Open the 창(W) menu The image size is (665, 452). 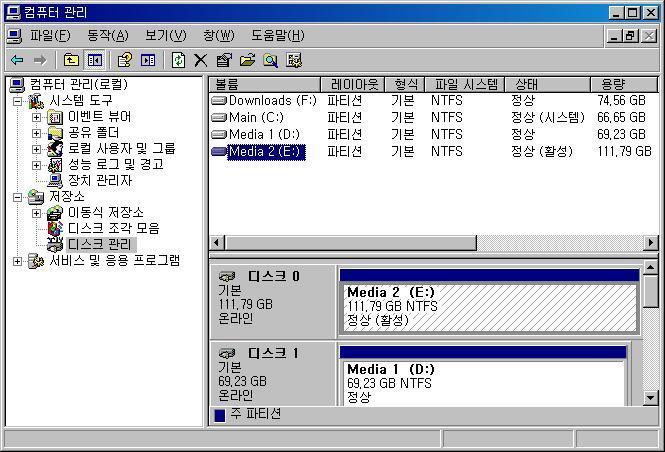tap(219, 36)
